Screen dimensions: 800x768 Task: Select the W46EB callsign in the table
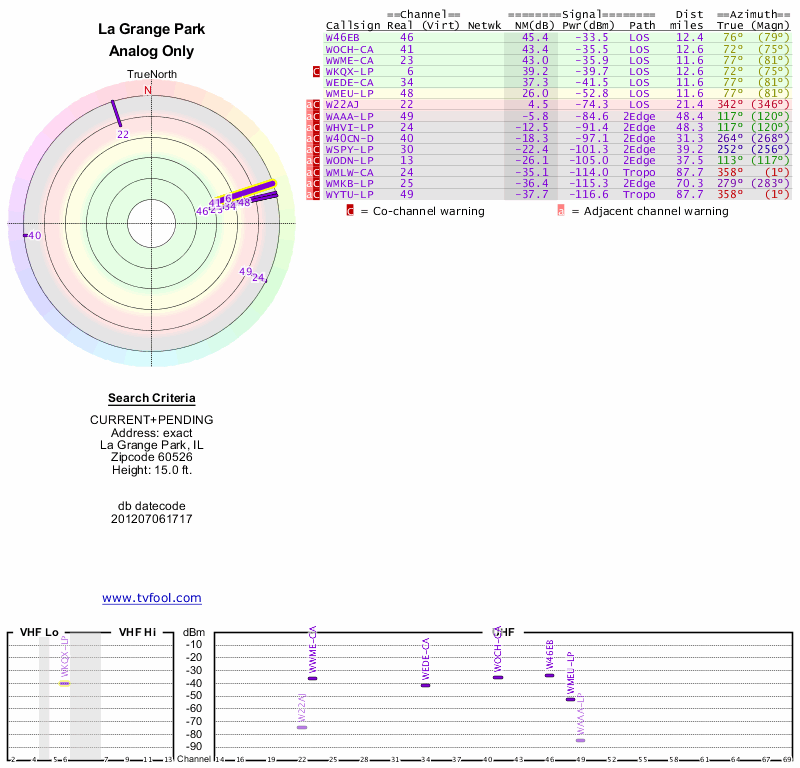pyautogui.click(x=342, y=37)
